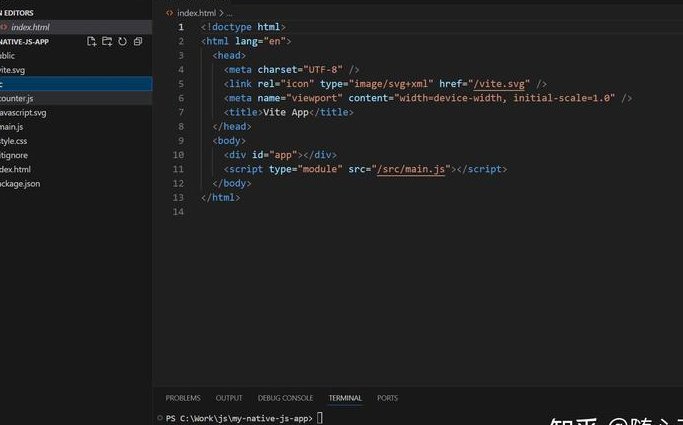
Task: Open vite.svg file in the explorer
Action: coord(76,70)
